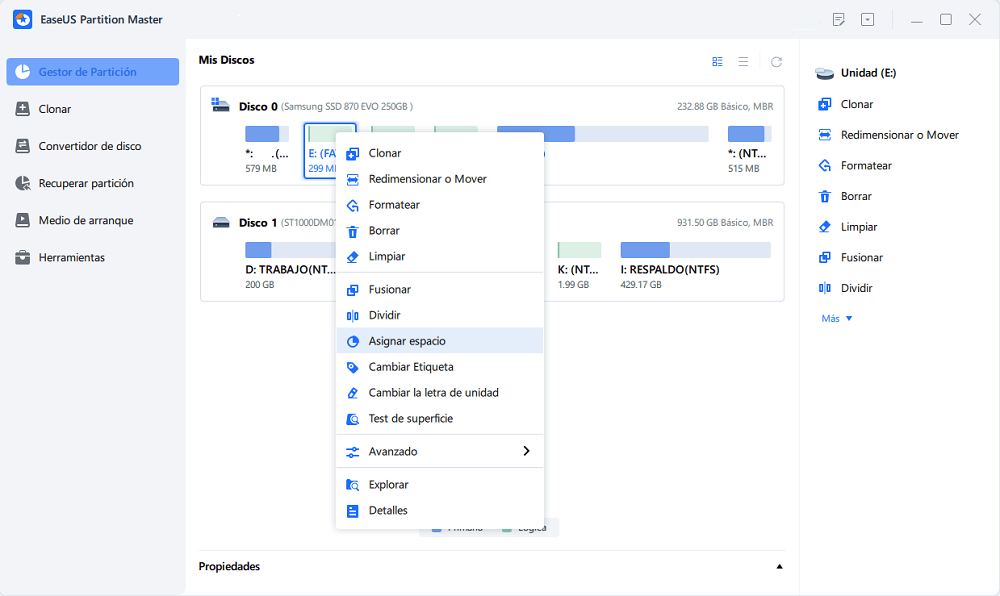Select the D: TRABAJO partition
Screen dimensions: 1000x596
(x=290, y=266)
